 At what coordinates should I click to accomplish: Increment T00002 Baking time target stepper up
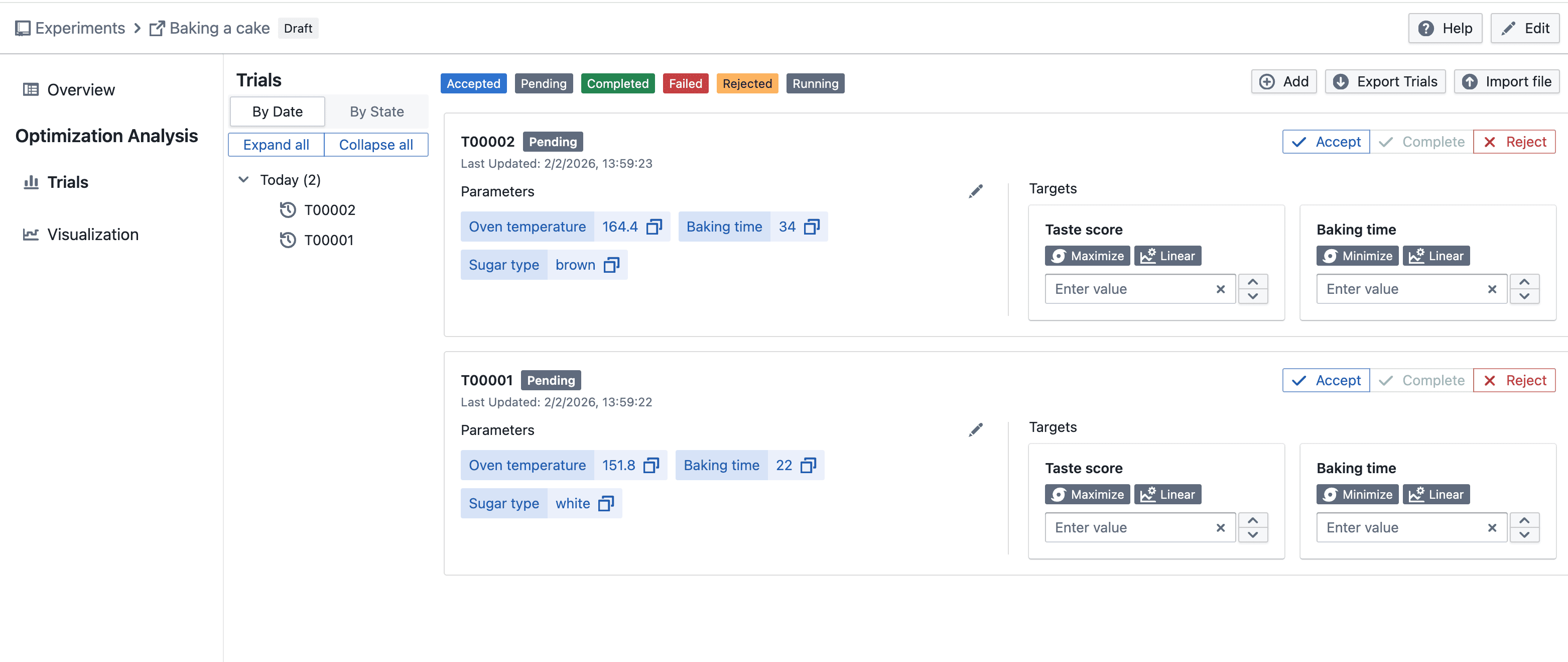coord(1523,282)
